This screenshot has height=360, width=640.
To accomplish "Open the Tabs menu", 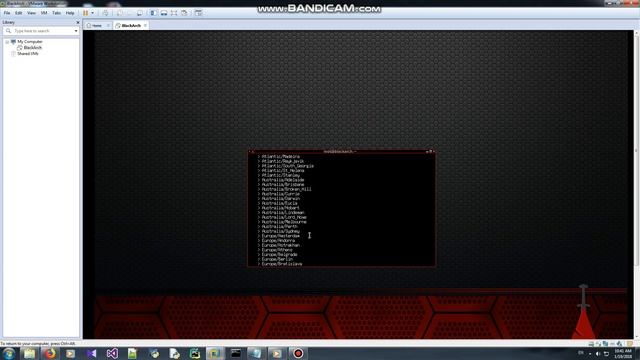I will 56,13.
